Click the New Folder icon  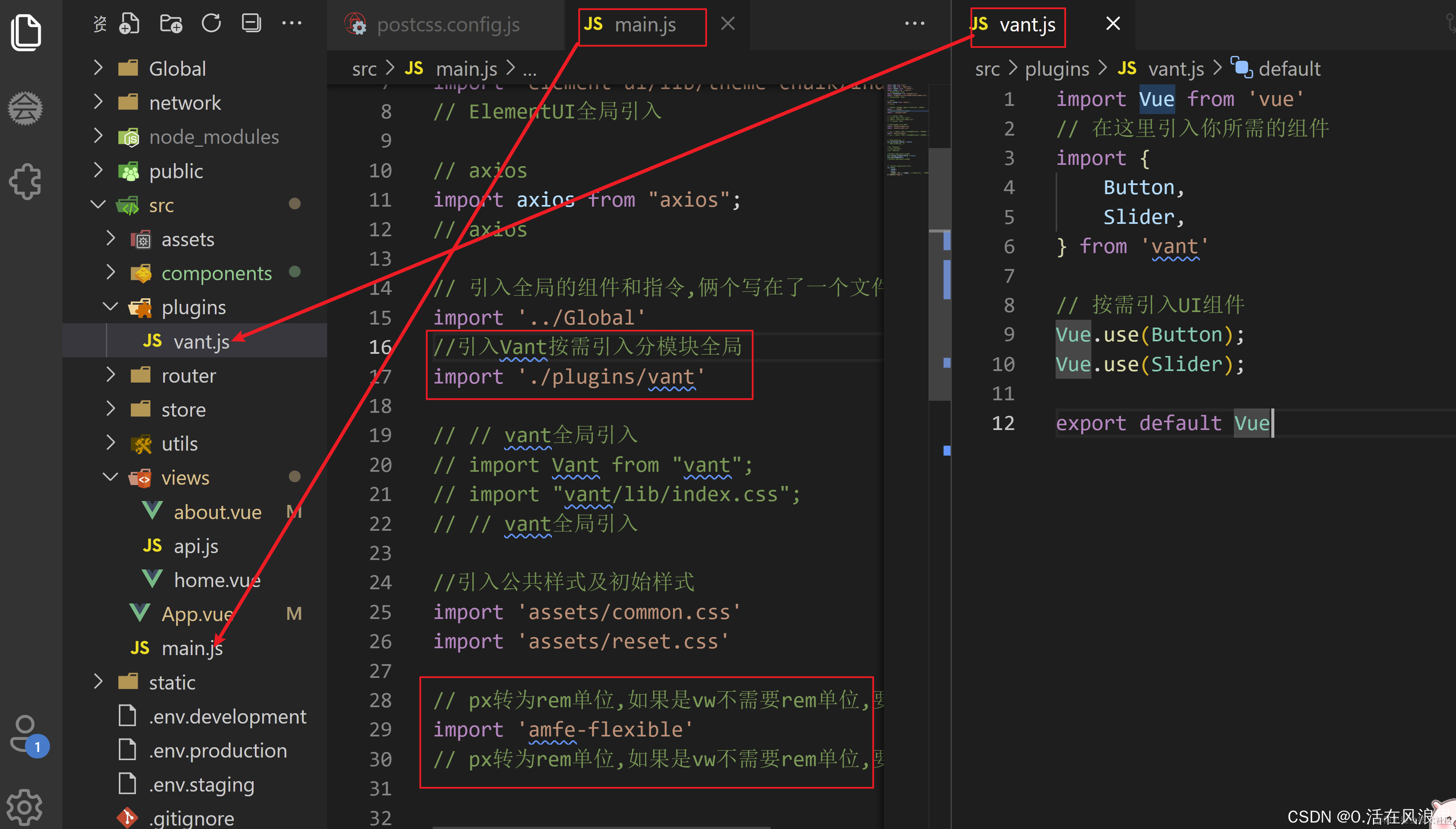[170, 24]
